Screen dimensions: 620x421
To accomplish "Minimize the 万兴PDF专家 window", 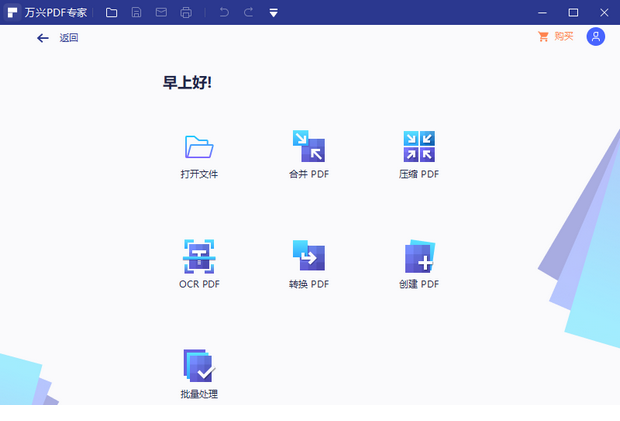I will [x=542, y=13].
